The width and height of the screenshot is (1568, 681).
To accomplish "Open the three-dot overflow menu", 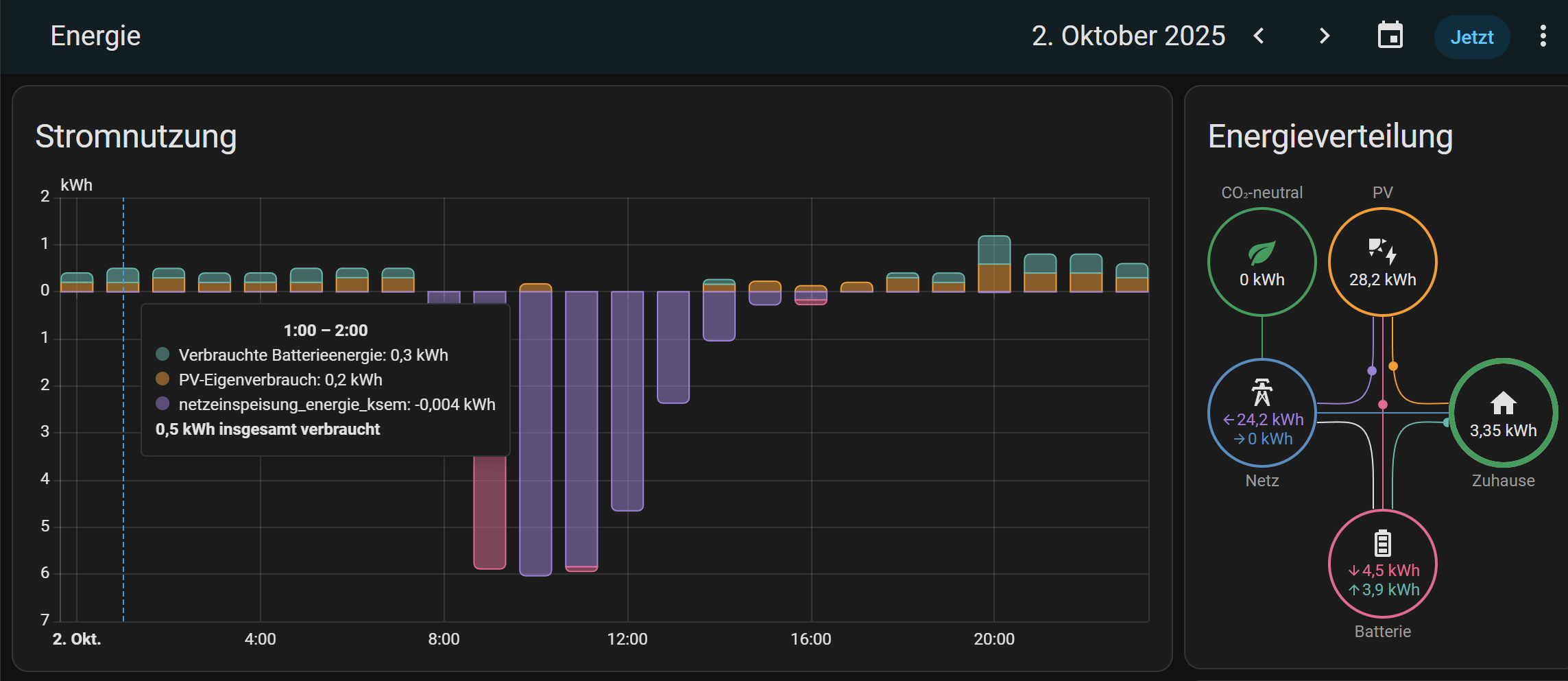I will [x=1543, y=36].
